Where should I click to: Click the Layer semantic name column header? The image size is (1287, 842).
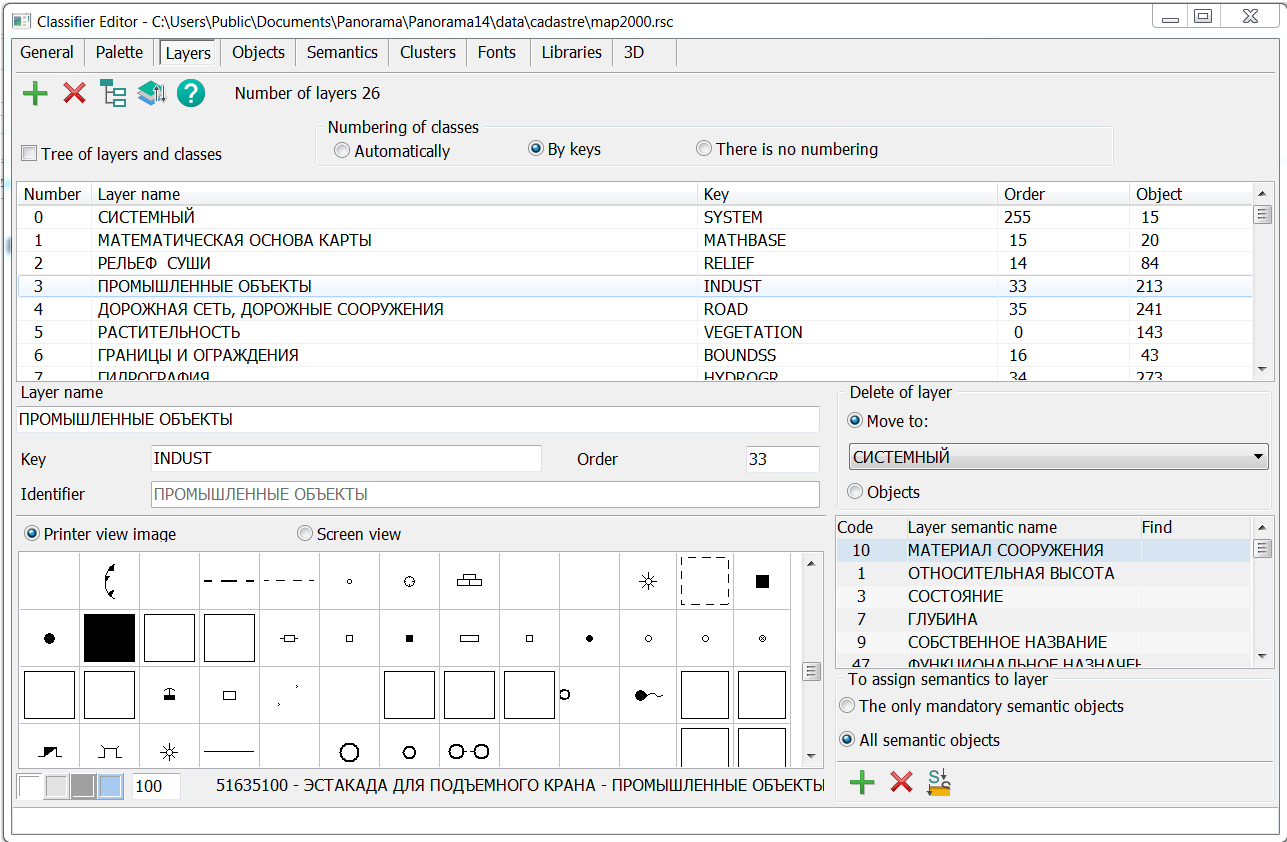(1021, 527)
